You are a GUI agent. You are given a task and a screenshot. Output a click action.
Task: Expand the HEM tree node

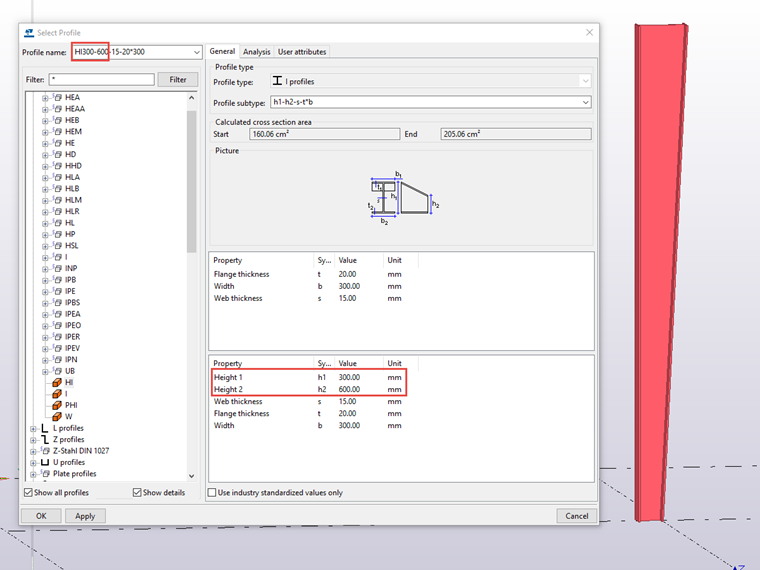point(45,132)
